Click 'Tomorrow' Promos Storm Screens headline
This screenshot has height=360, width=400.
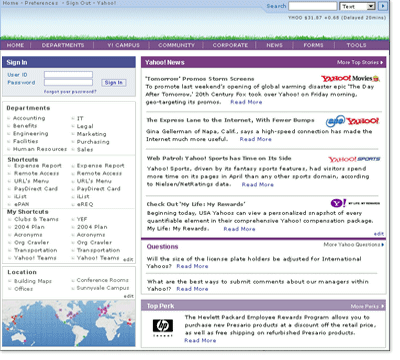200,79
